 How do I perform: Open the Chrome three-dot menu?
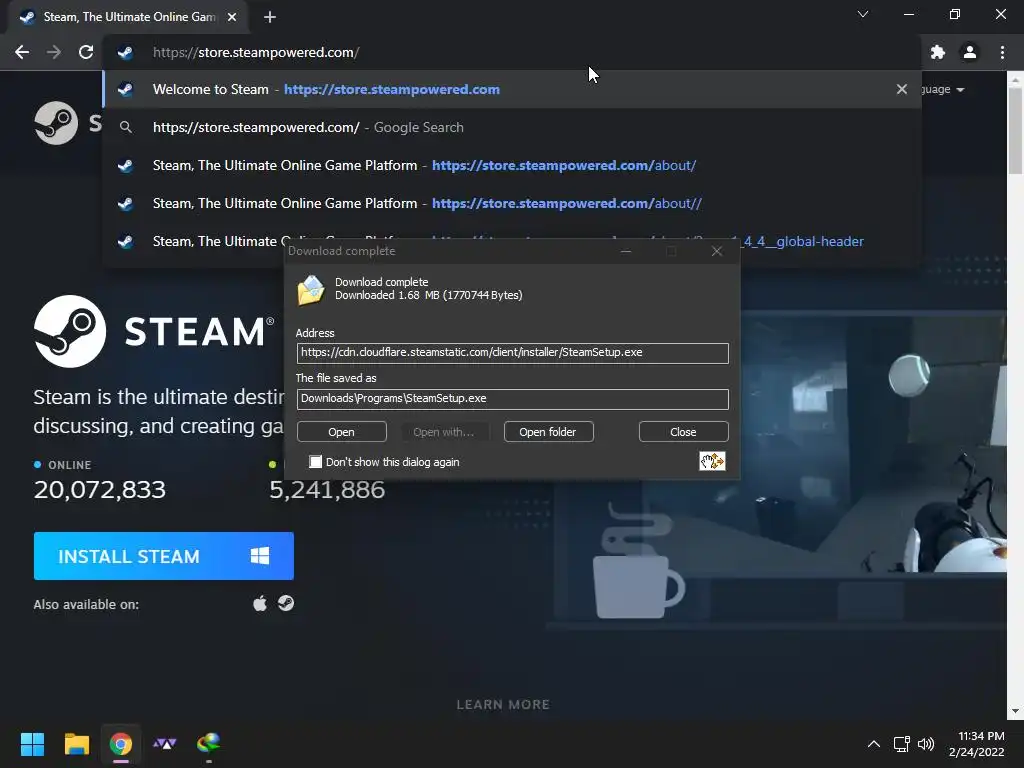click(x=1002, y=52)
